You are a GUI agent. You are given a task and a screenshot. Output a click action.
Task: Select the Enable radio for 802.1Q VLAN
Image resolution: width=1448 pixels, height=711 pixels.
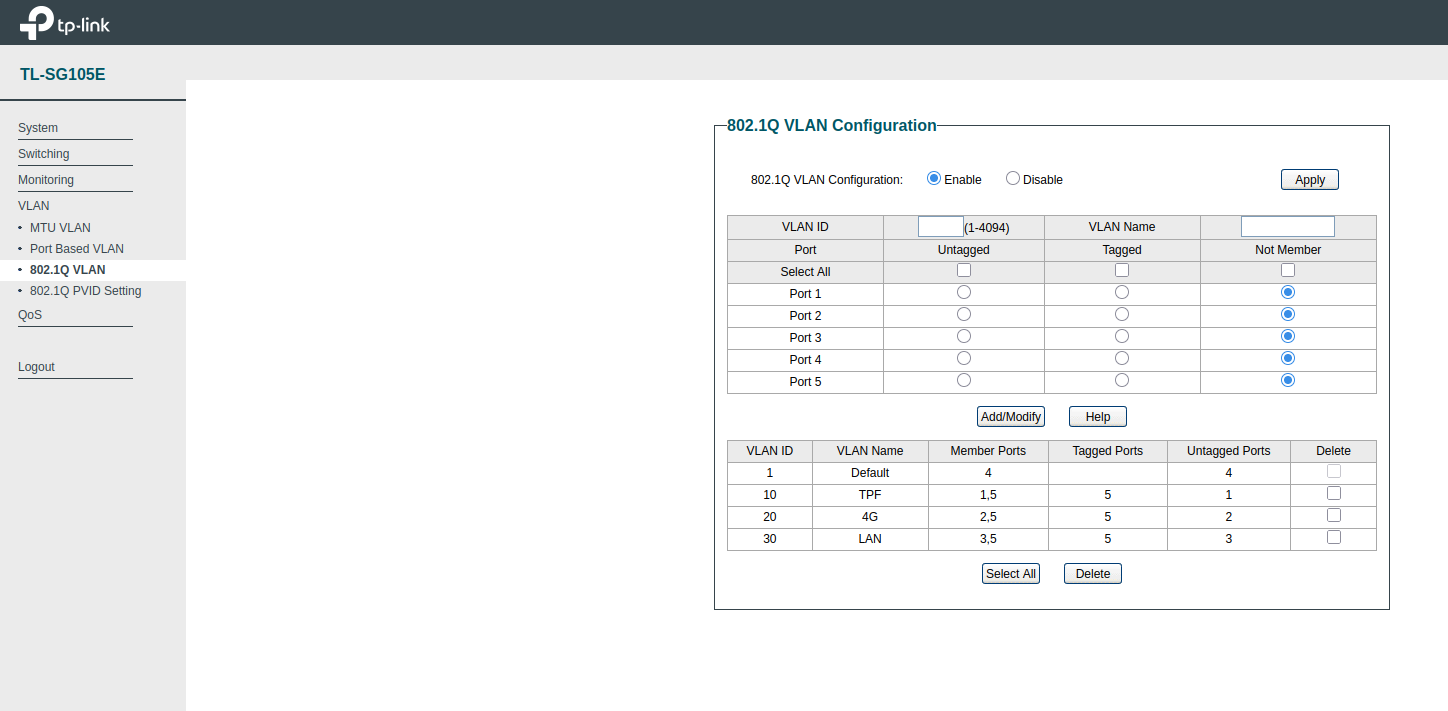click(934, 178)
